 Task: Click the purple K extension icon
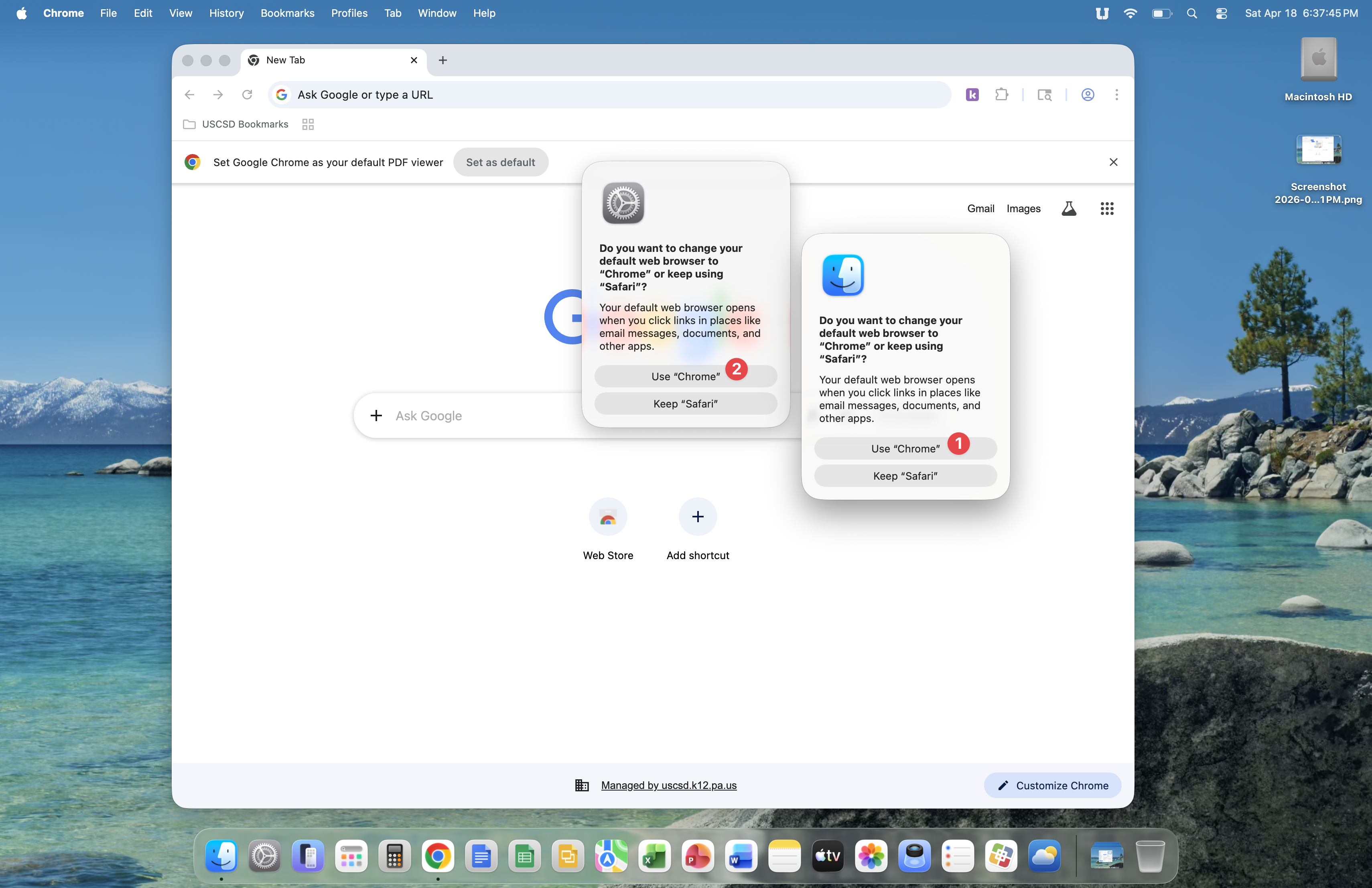click(972, 95)
